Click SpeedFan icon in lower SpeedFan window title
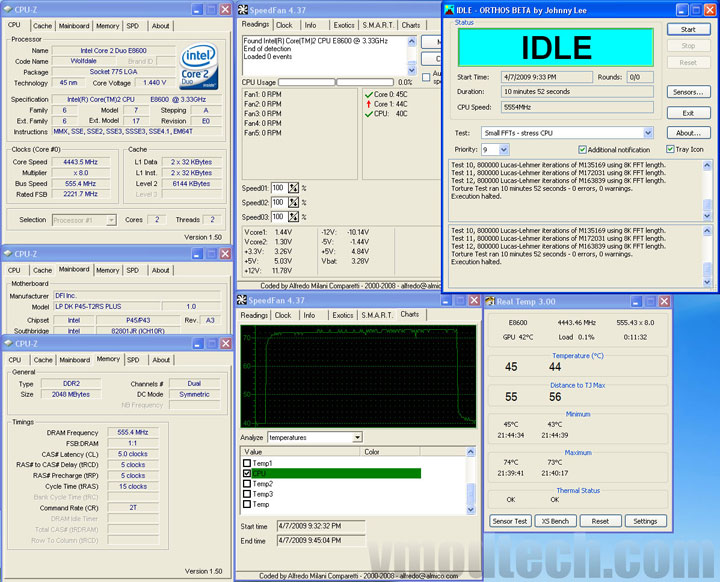 pyautogui.click(x=242, y=300)
